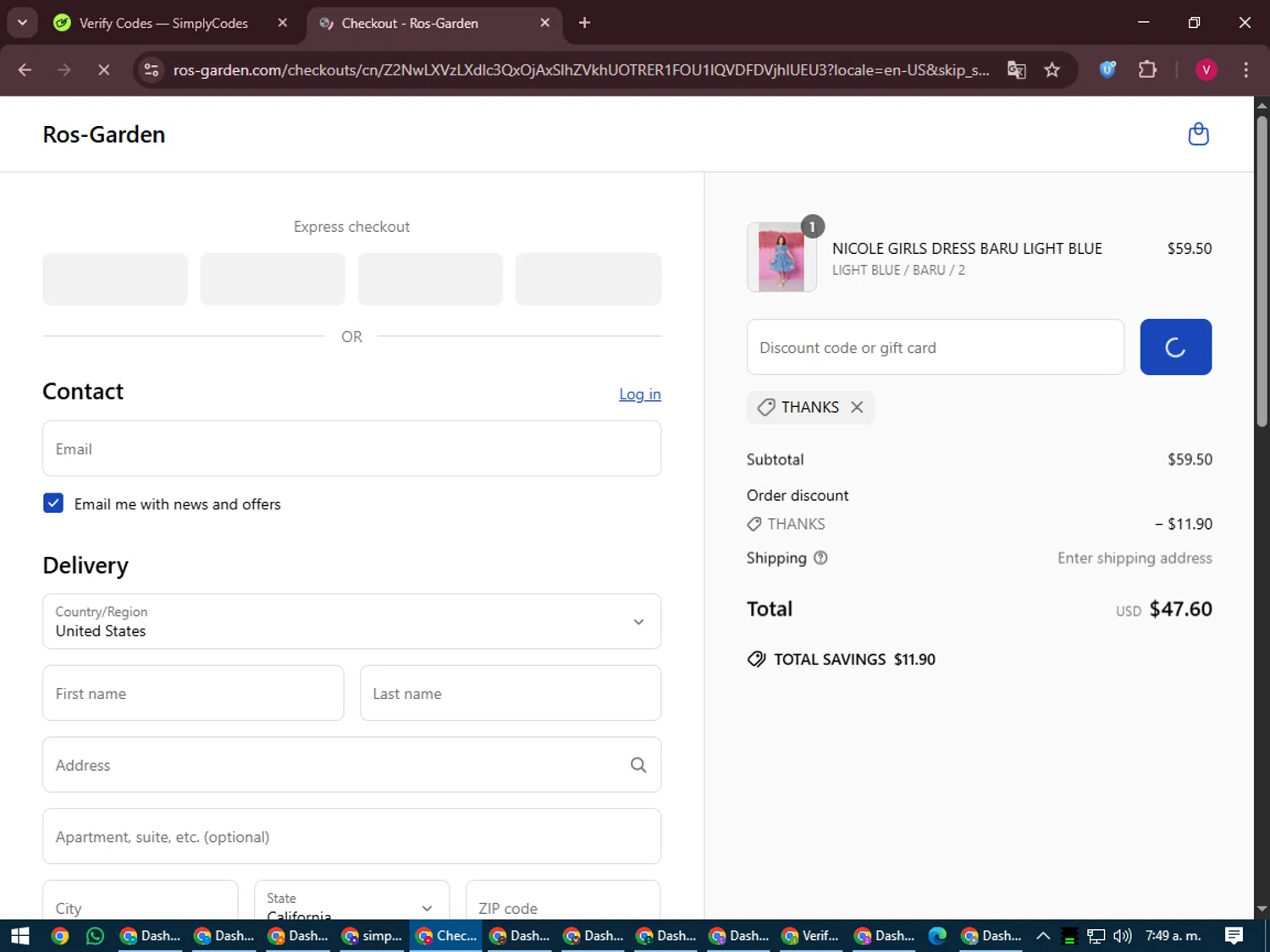Open the cart bag icon

1198,135
